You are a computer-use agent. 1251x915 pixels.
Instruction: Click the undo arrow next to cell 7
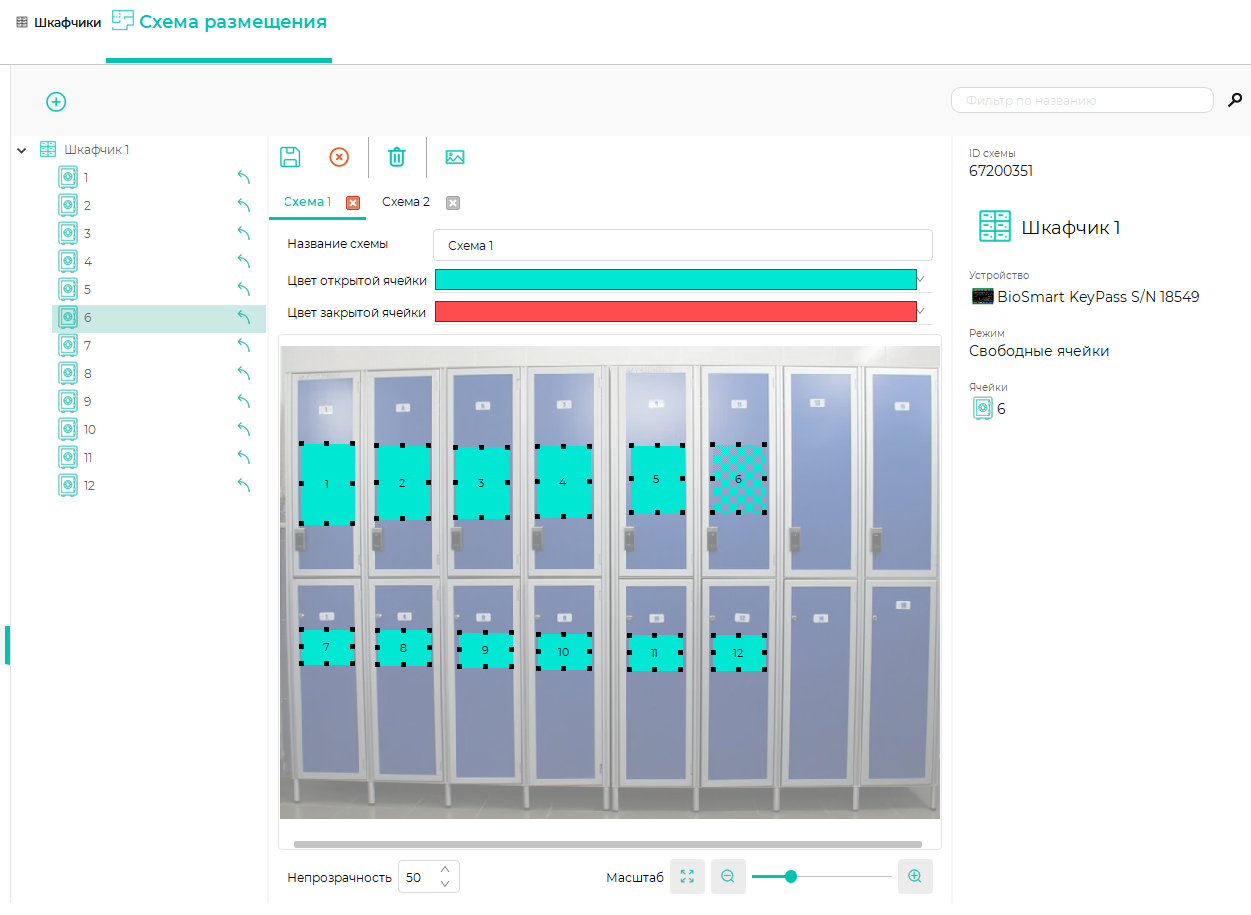[243, 345]
